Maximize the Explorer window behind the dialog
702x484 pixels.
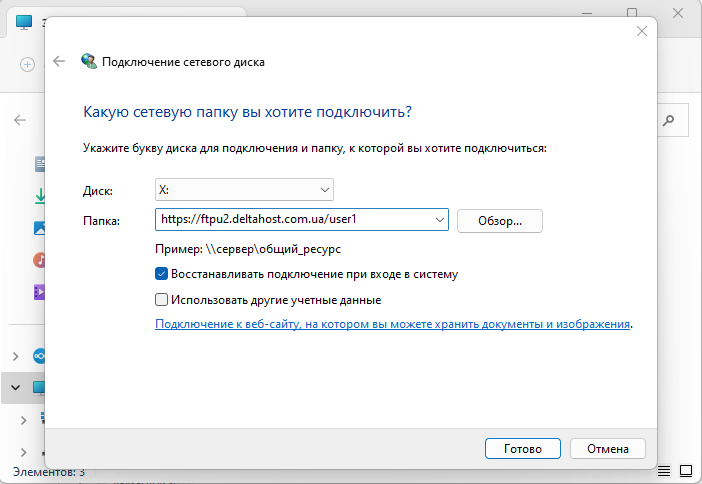[x=632, y=12]
